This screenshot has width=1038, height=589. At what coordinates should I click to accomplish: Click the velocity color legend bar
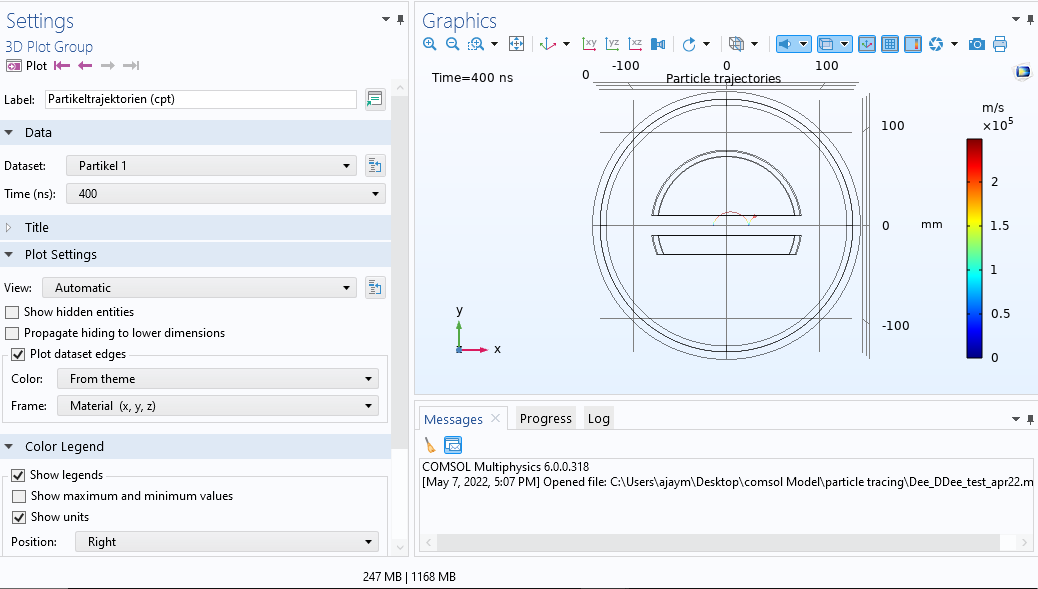(974, 248)
